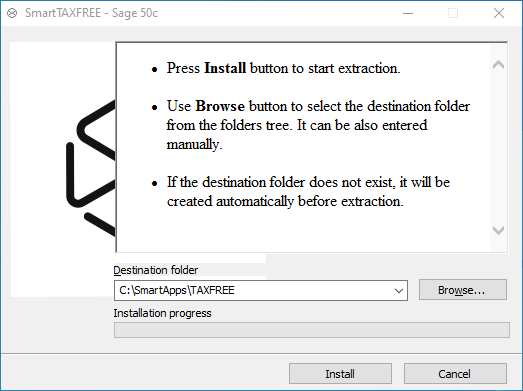Click the SmartTAXFREE - Sage 50c title text
Viewport: 523px width, 391px height.
pos(91,13)
